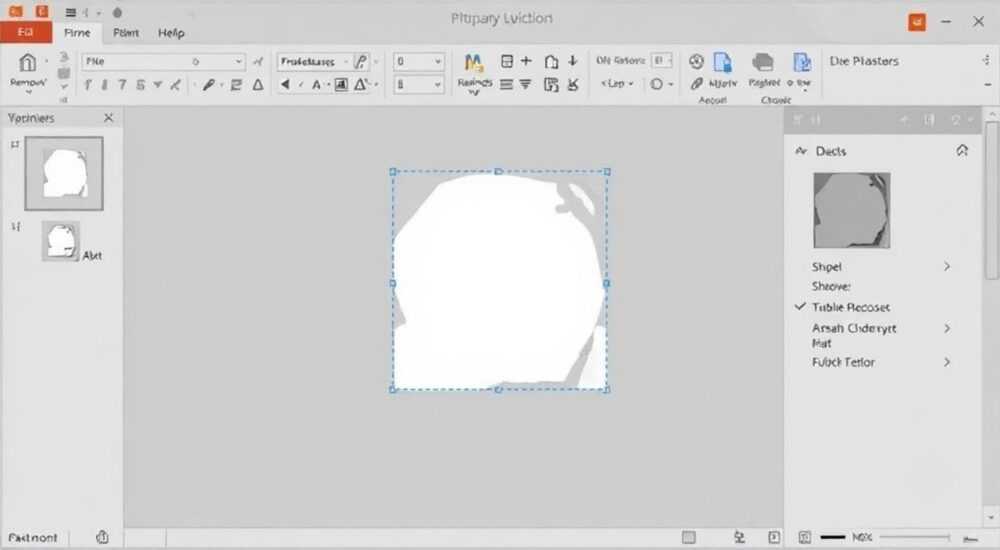Click the orange account button in title bar
The width and height of the screenshot is (1000, 550).
[x=917, y=22]
